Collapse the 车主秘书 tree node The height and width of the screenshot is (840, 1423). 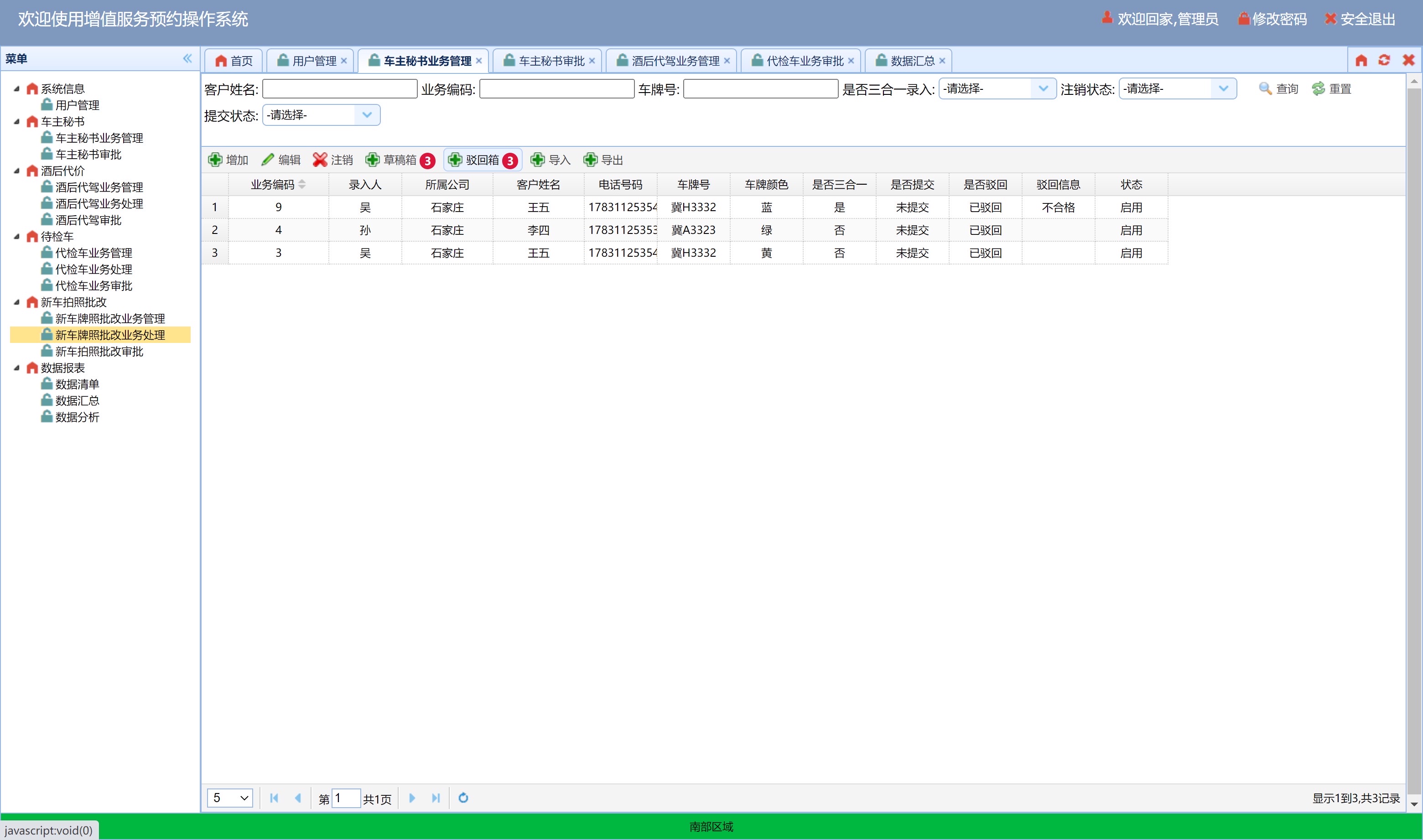tap(16, 122)
